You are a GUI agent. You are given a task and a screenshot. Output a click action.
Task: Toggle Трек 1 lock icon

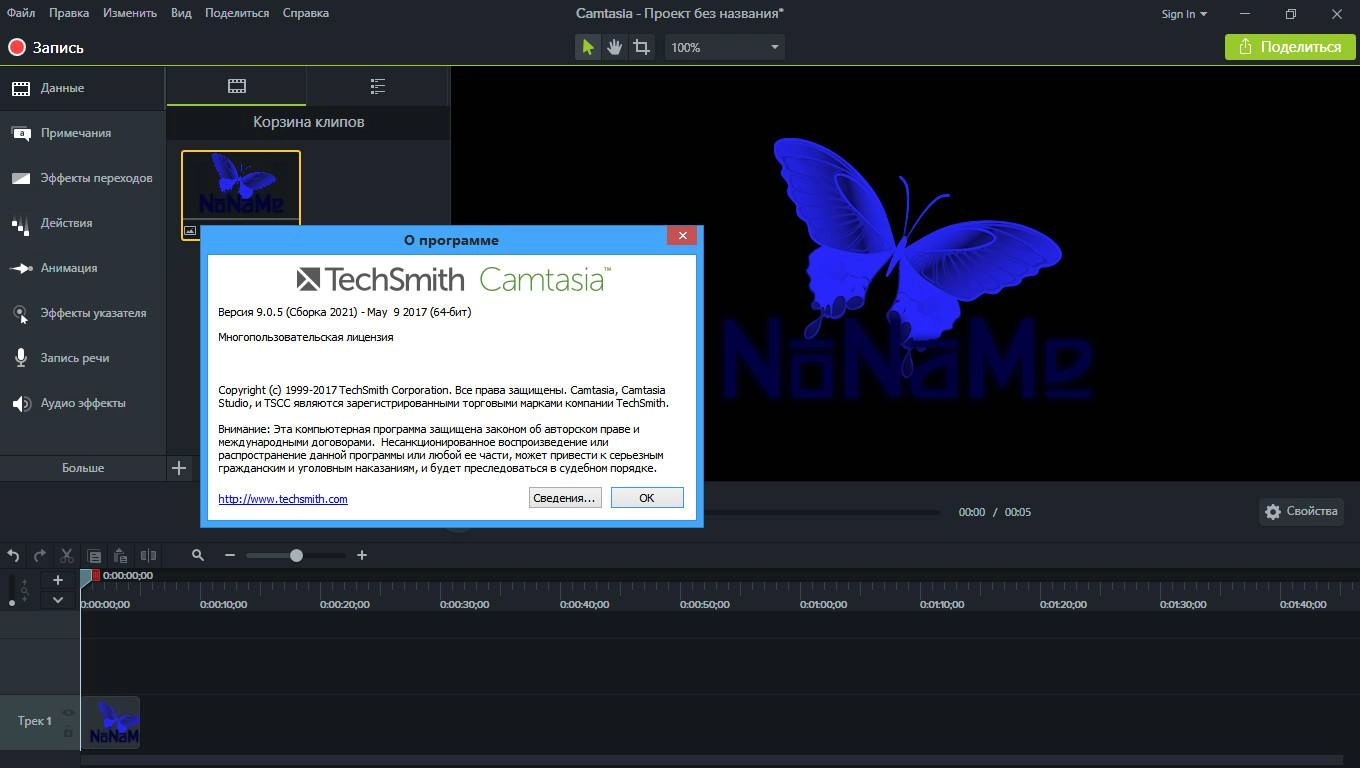click(68, 733)
